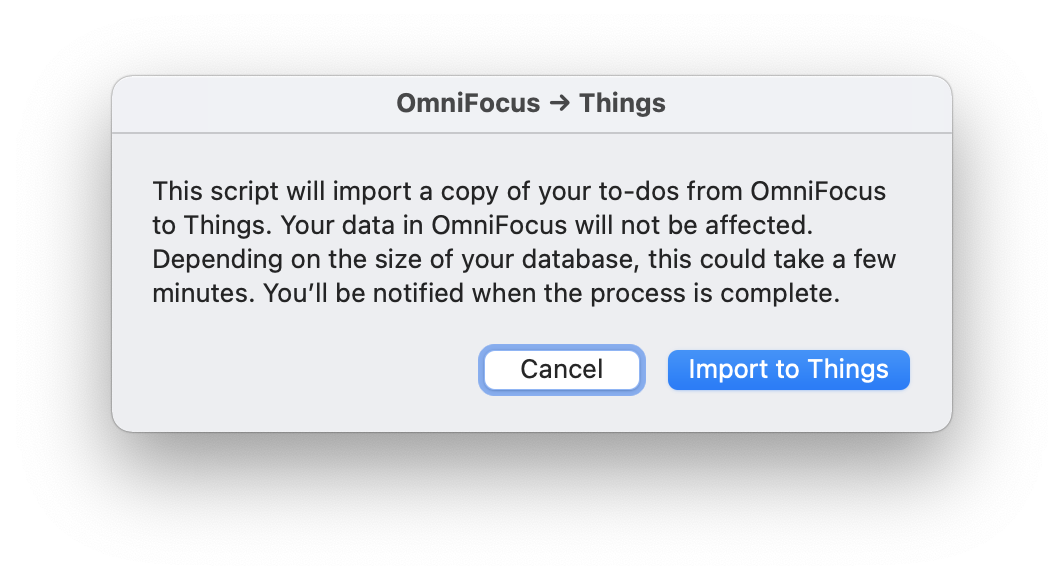1064x580 pixels.
Task: Click the sentence "Your data in OmniFocus will not be affected"
Action: 546,225
